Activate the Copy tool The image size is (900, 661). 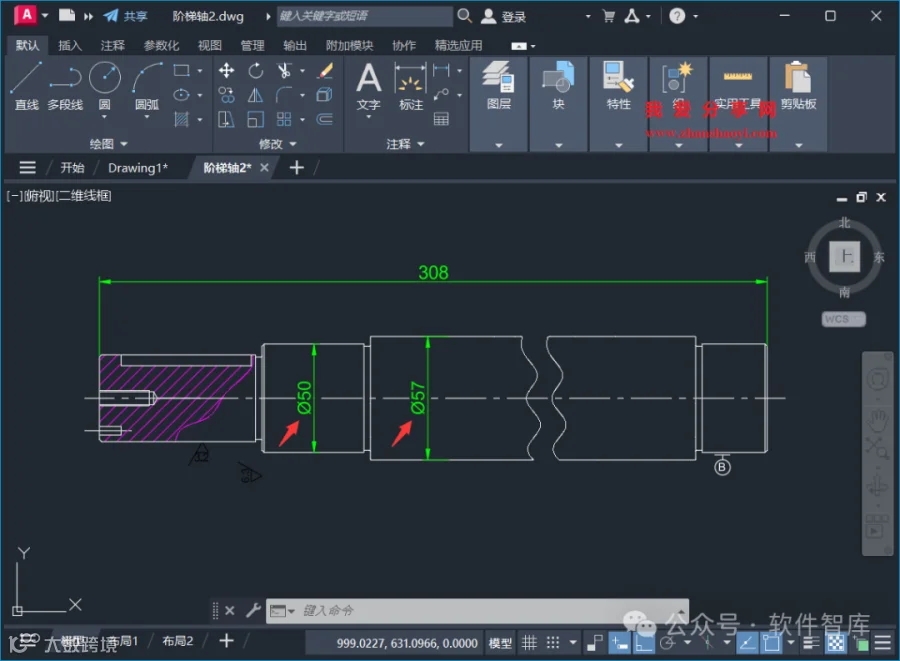pyautogui.click(x=226, y=95)
